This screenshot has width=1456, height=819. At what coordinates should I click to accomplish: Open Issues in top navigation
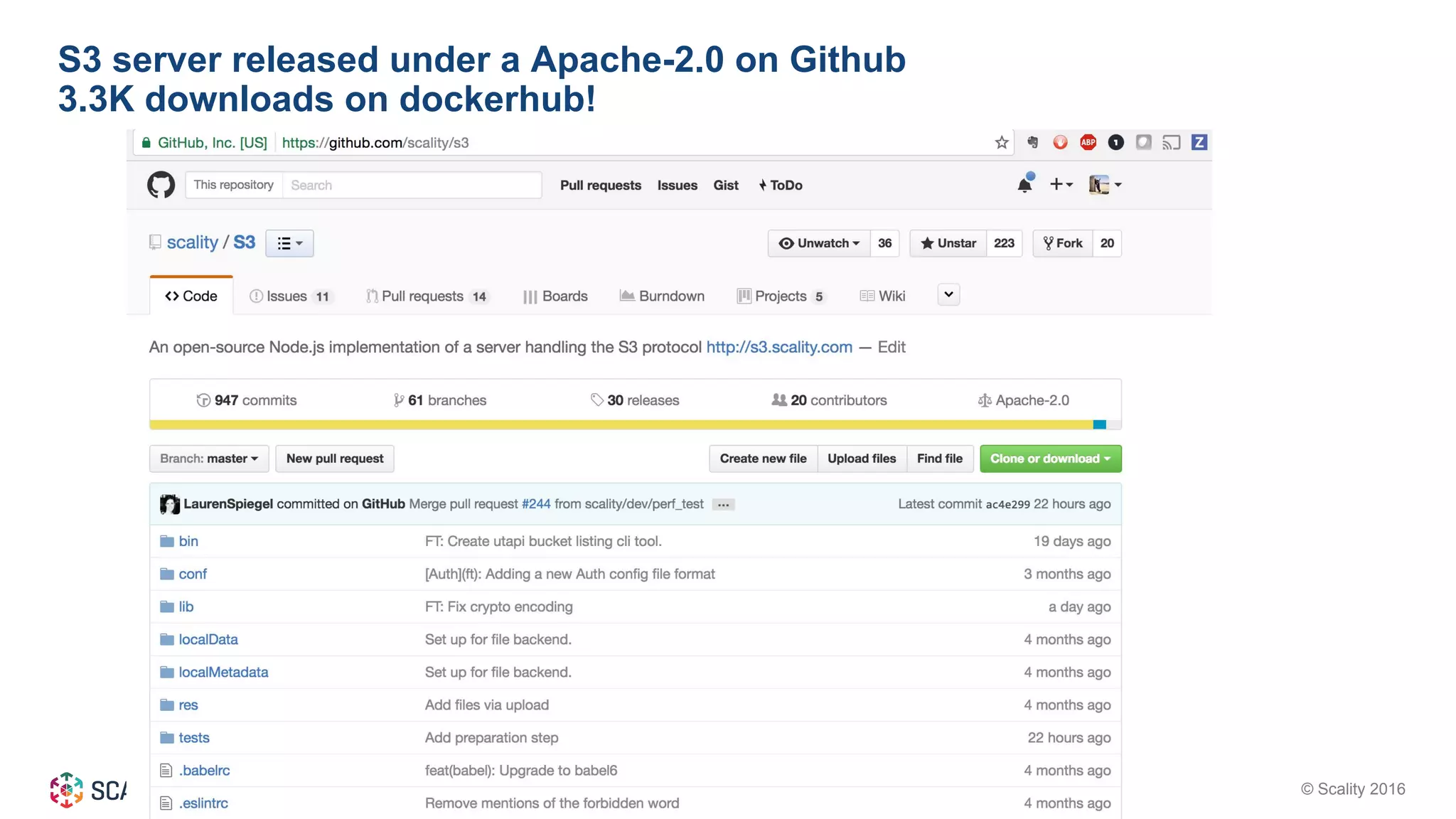pyautogui.click(x=678, y=185)
